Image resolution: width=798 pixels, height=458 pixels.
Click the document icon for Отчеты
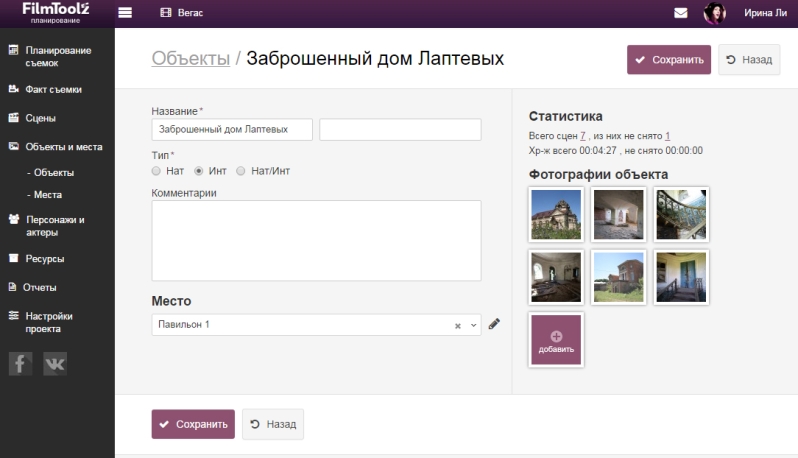click(13, 287)
